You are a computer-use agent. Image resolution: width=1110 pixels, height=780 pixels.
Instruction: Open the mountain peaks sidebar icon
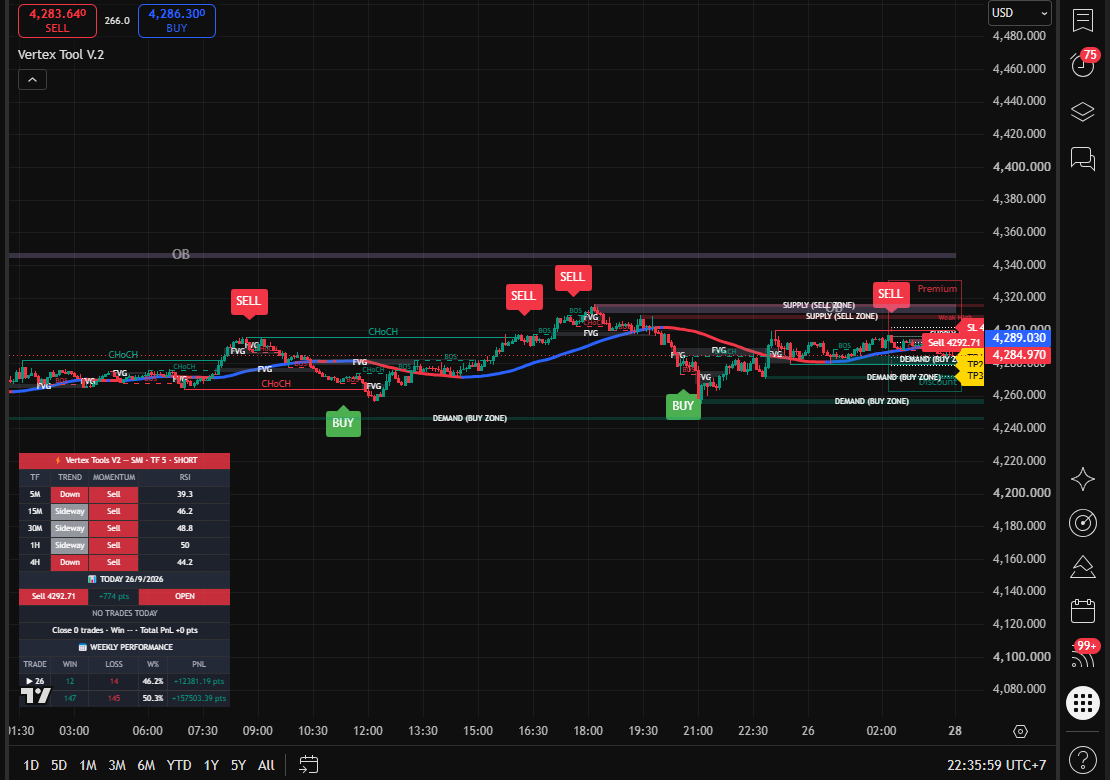1082,567
